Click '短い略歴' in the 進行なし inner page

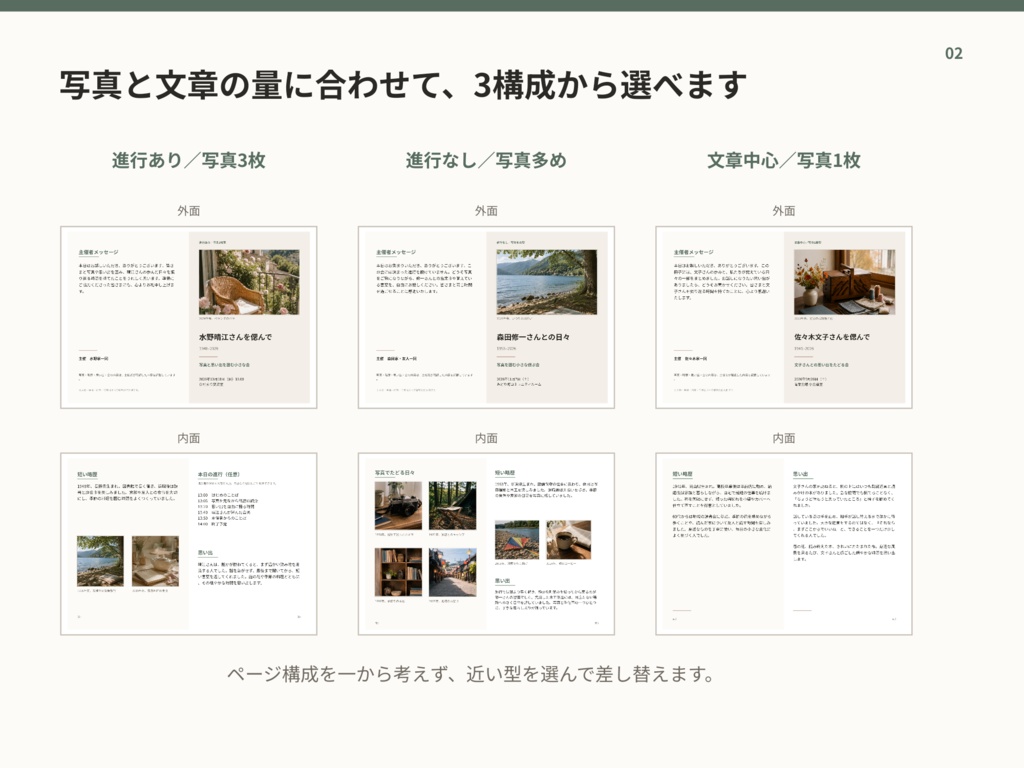point(505,472)
